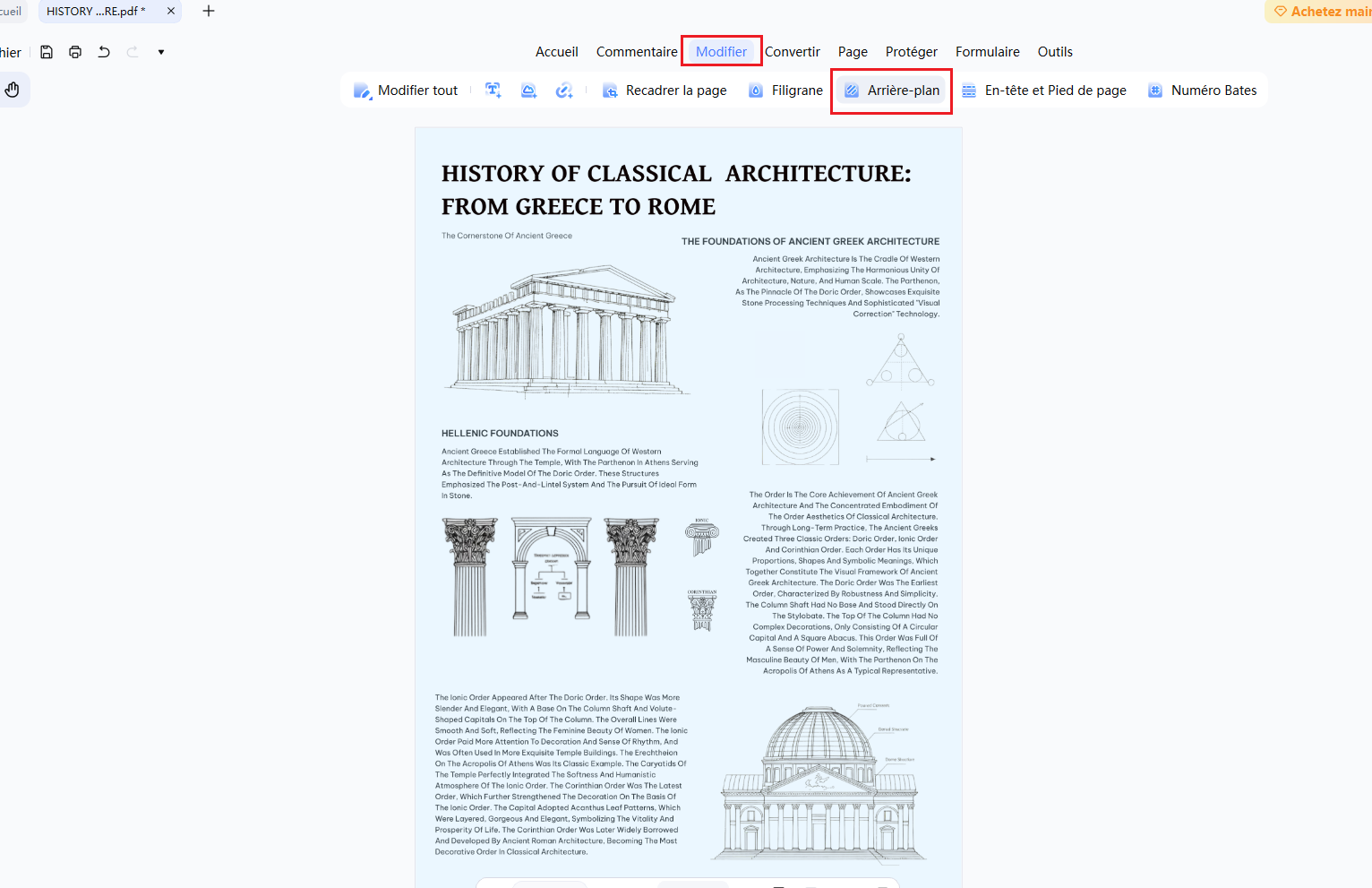This screenshot has height=888, width=1372.
Task: Open the quick access dropdown arrow
Action: (161, 52)
